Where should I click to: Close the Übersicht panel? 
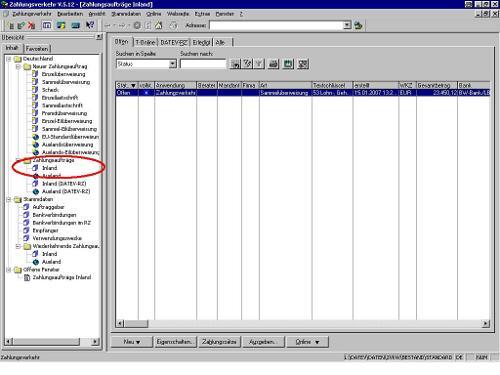[99, 37]
